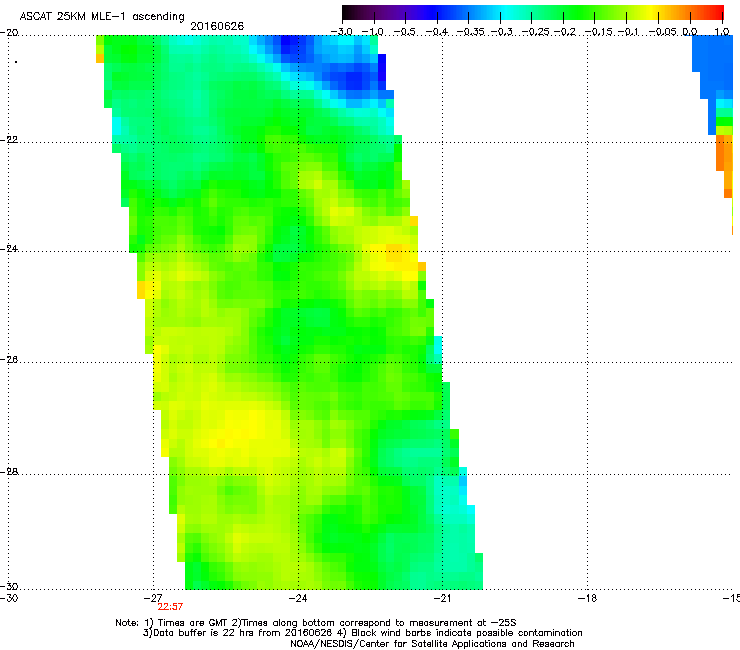Click the -1.0 color scale label

(373, 32)
